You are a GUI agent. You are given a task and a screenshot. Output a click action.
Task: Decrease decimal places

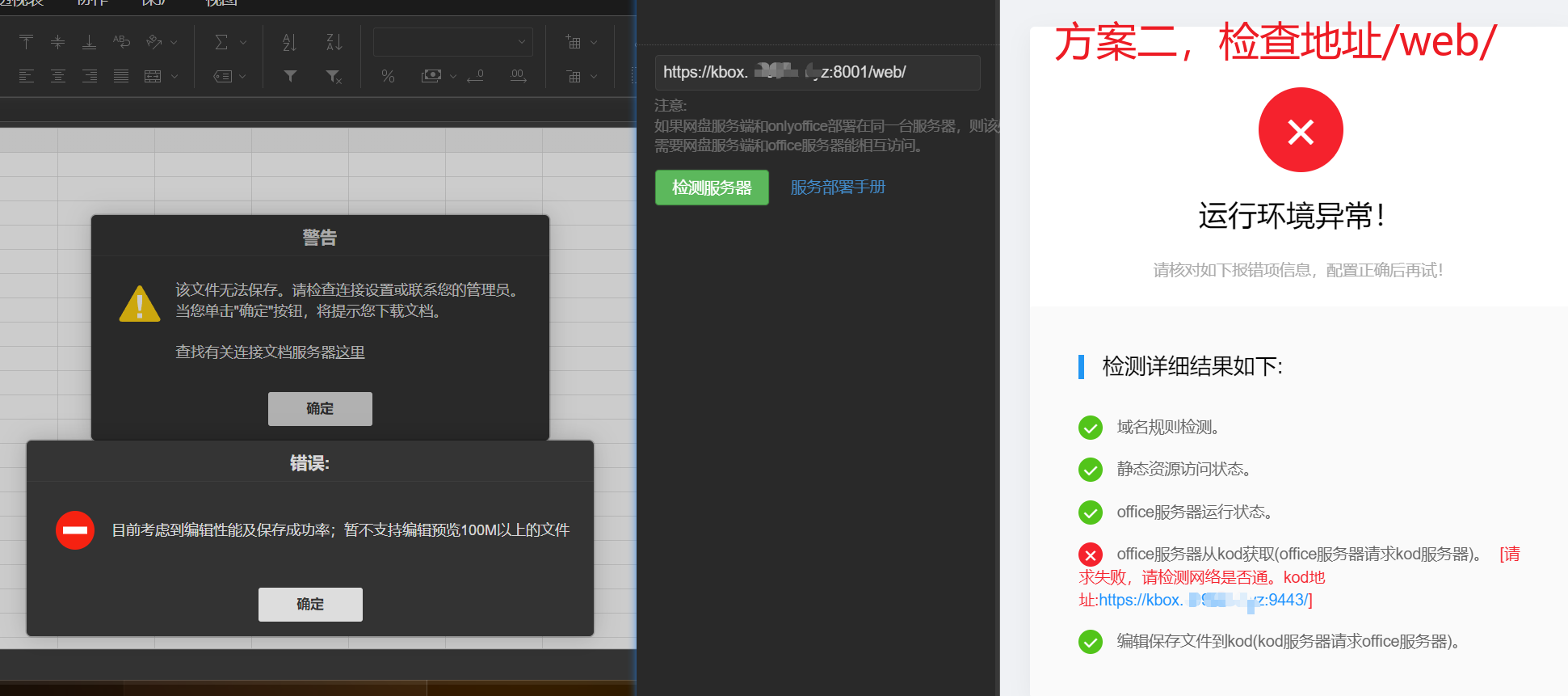coord(476,76)
